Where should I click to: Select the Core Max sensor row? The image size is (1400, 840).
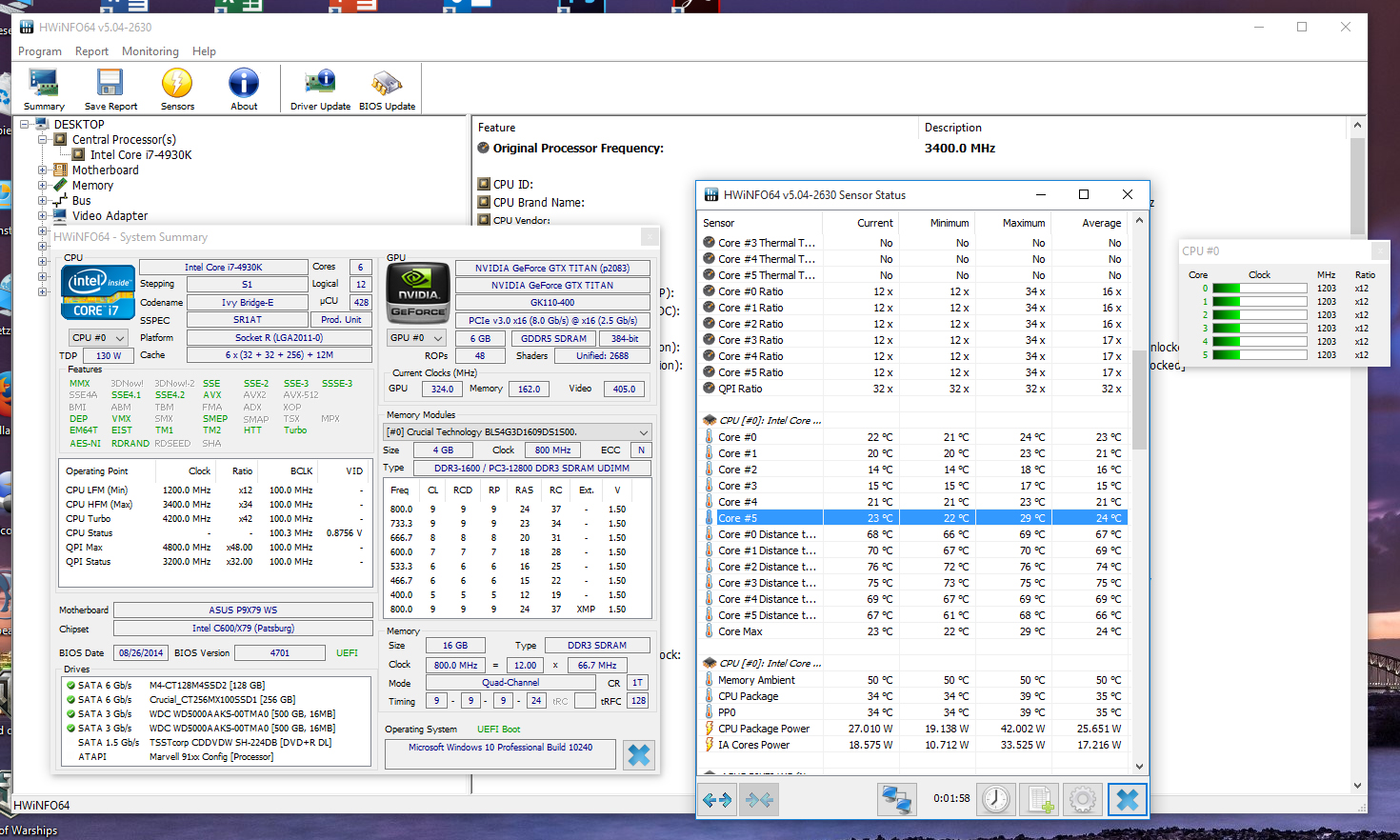coord(914,631)
